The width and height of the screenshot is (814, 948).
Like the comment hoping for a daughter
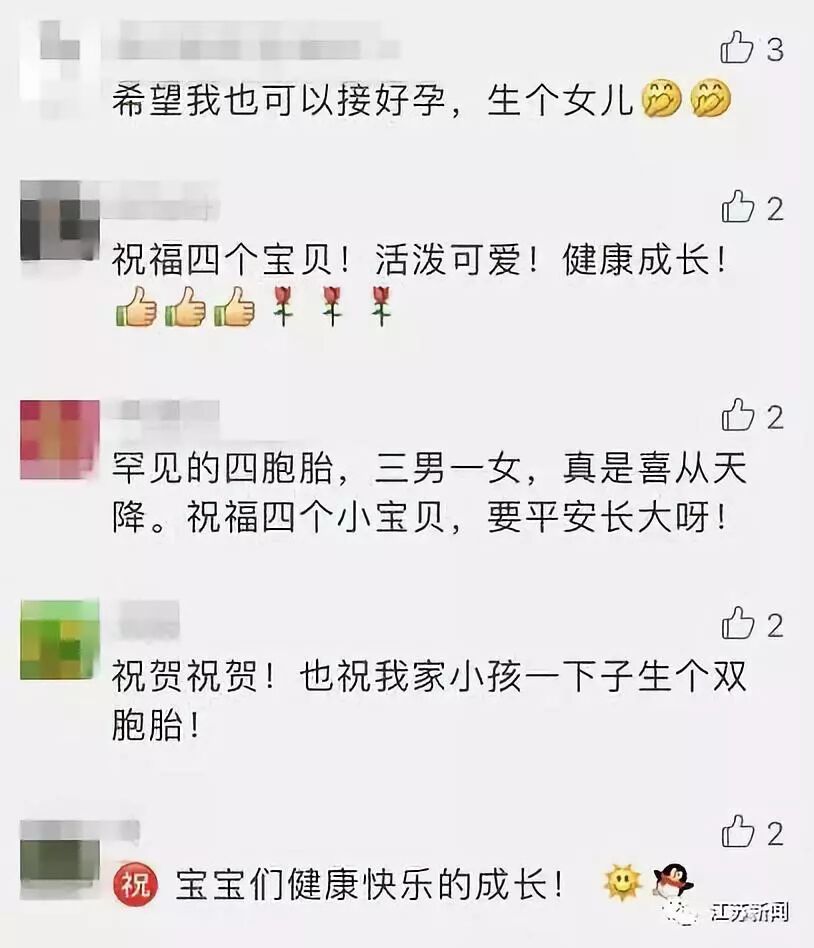737,48
